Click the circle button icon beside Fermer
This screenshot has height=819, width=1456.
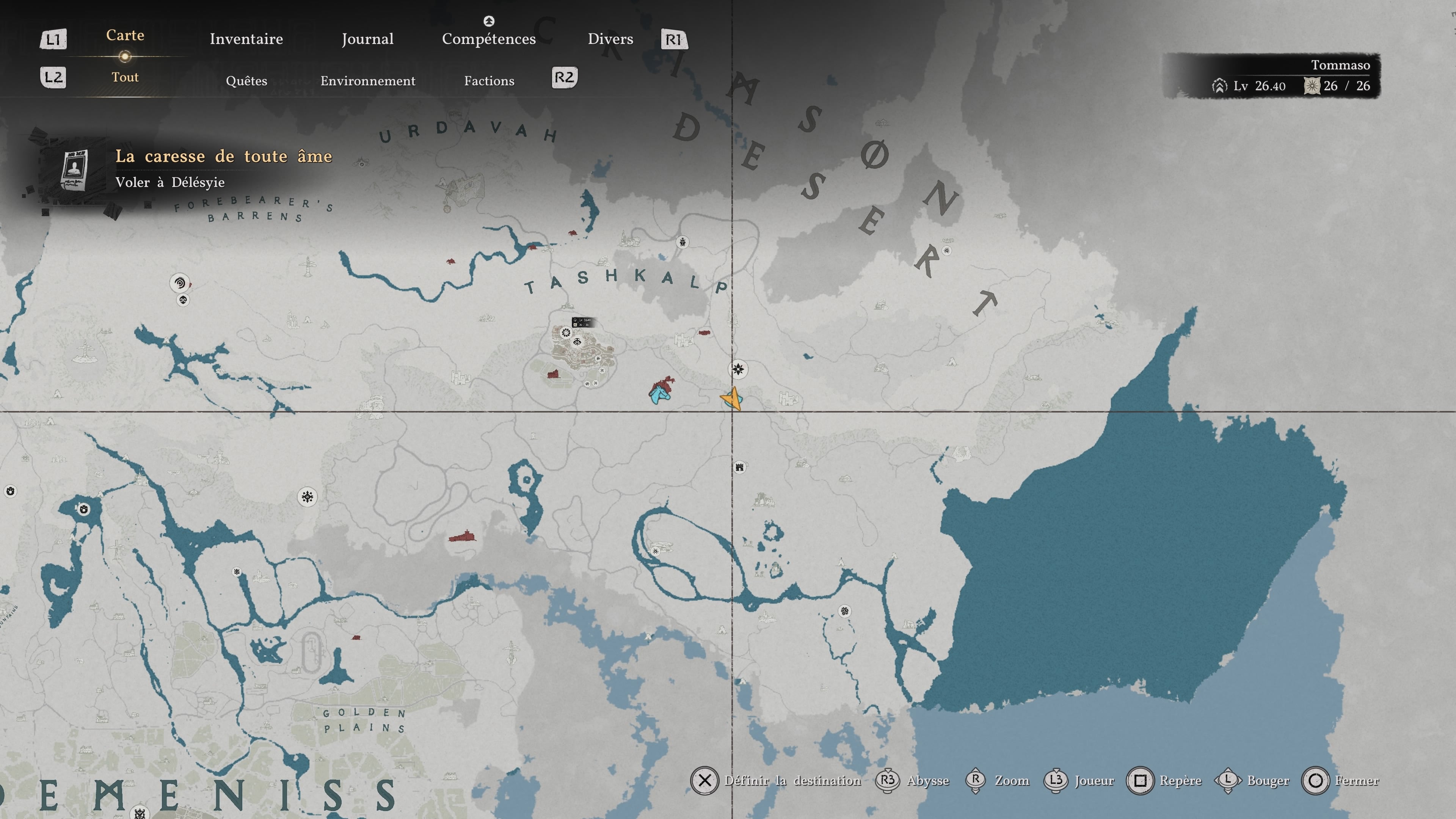1315,781
